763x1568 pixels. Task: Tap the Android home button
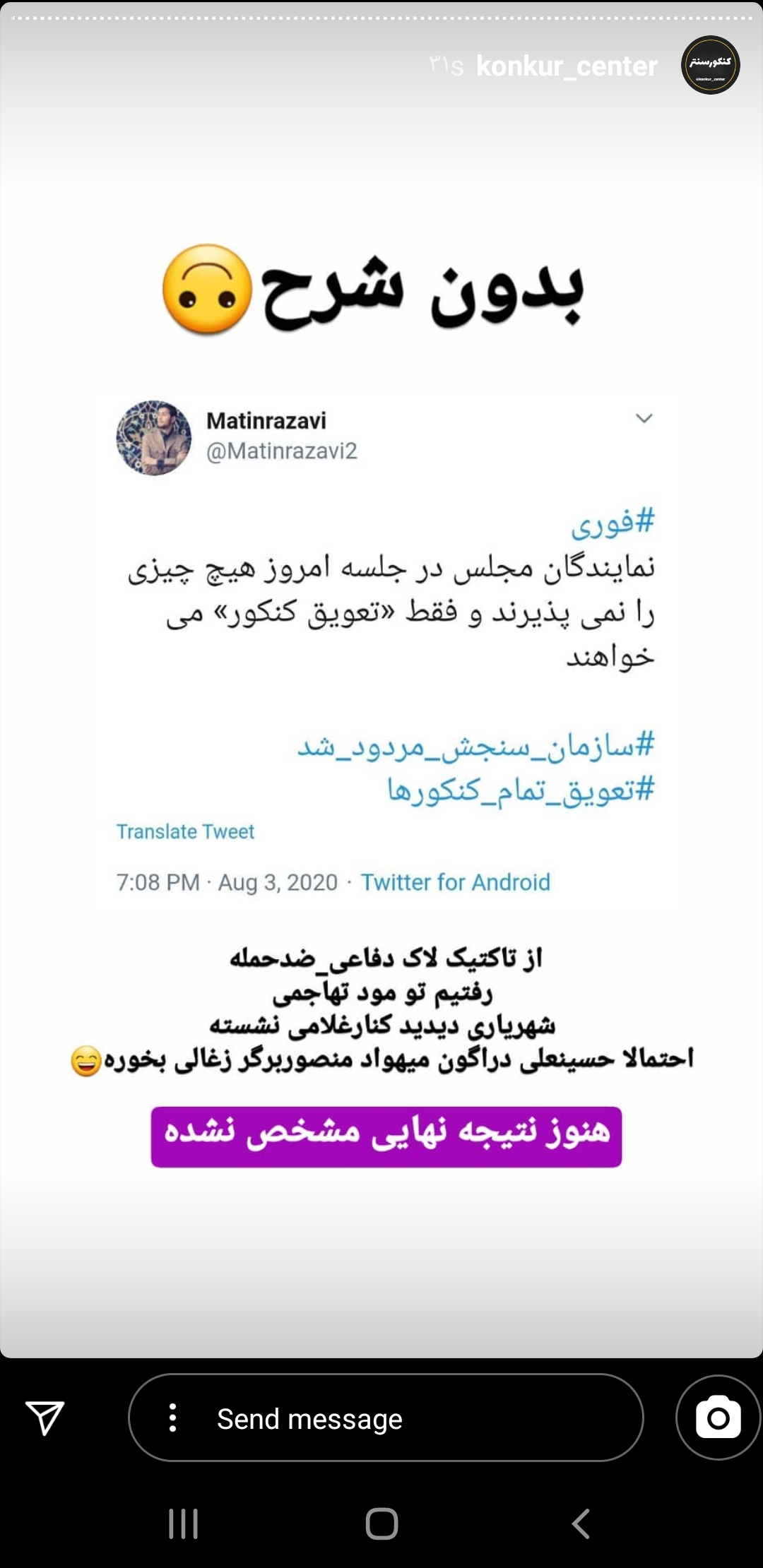tap(381, 1524)
